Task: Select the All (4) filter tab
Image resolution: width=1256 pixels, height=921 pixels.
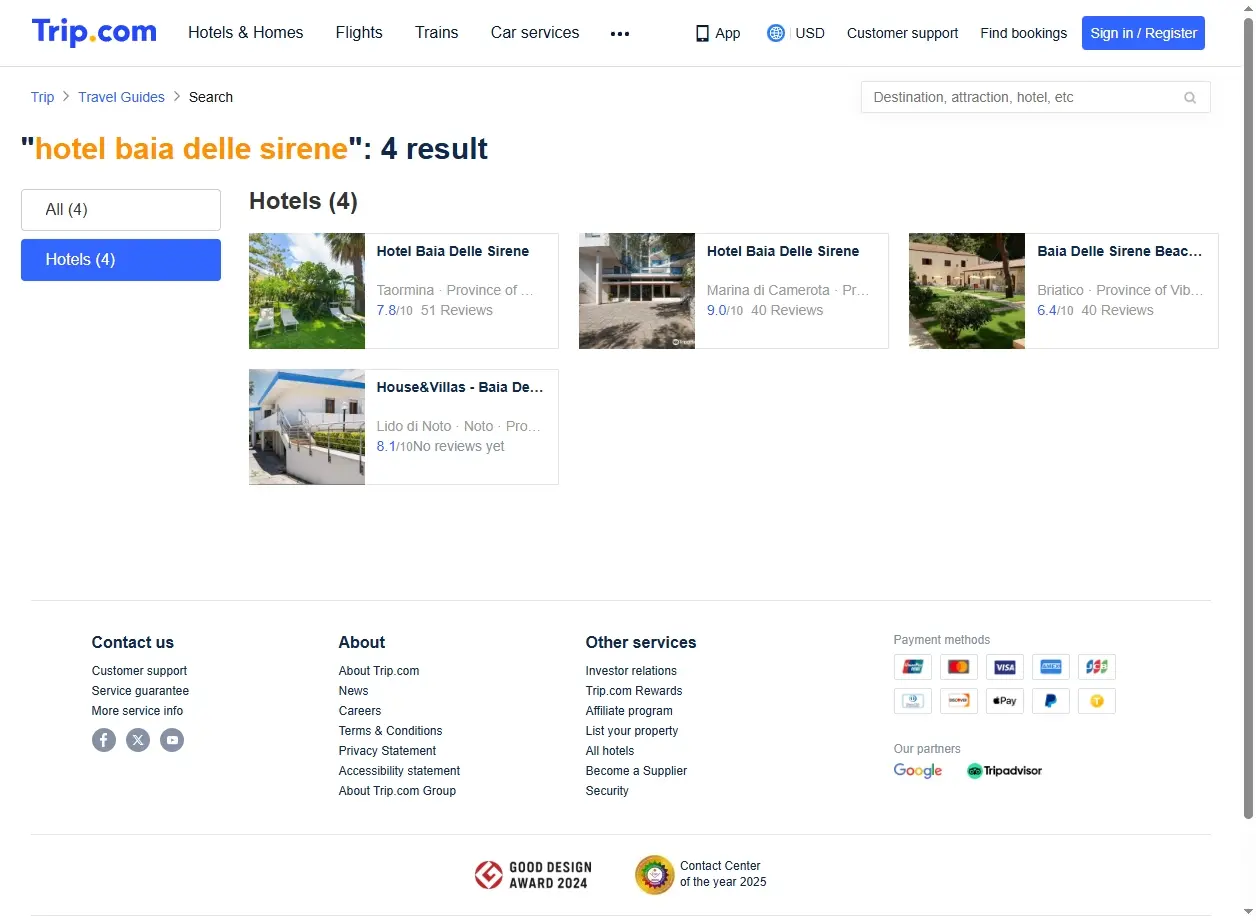Action: [x=121, y=210]
